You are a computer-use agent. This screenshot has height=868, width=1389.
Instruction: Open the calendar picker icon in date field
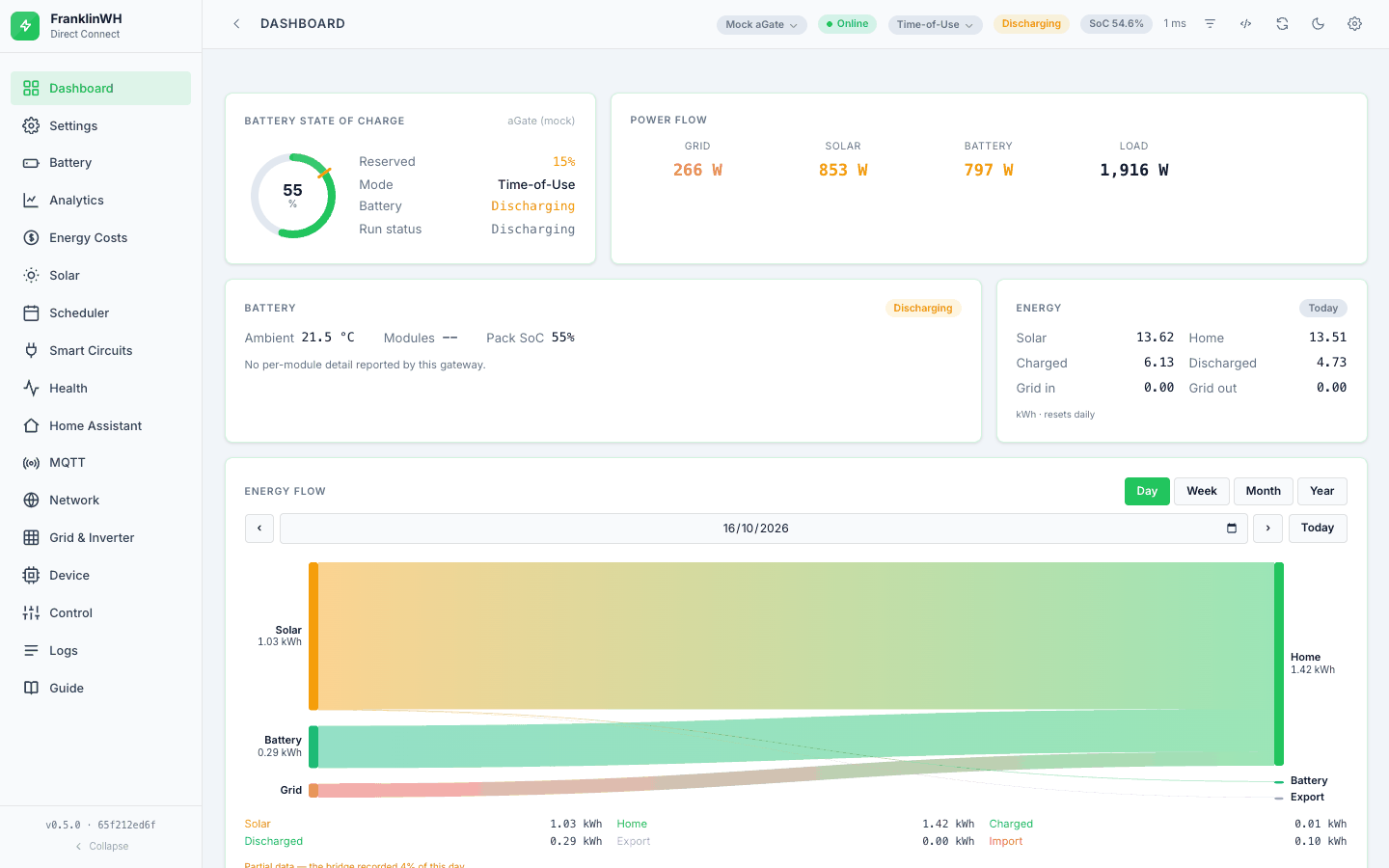(x=1232, y=529)
